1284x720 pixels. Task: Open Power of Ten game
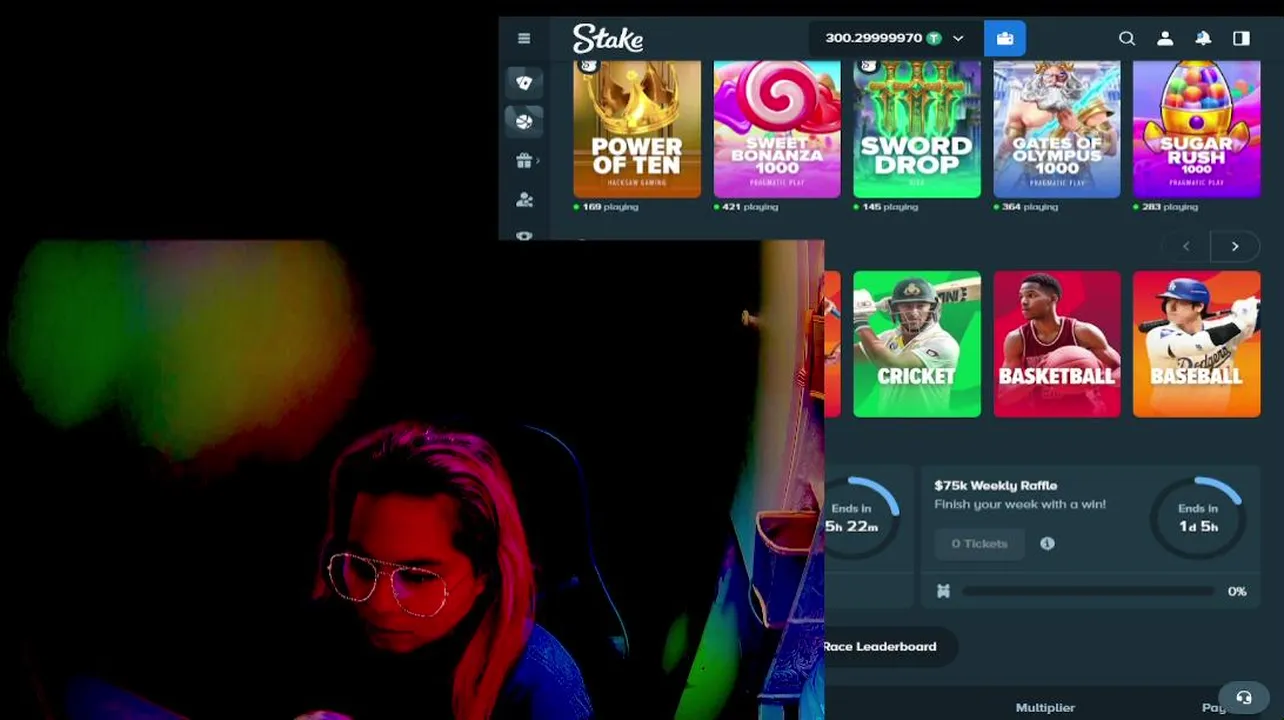coord(637,129)
